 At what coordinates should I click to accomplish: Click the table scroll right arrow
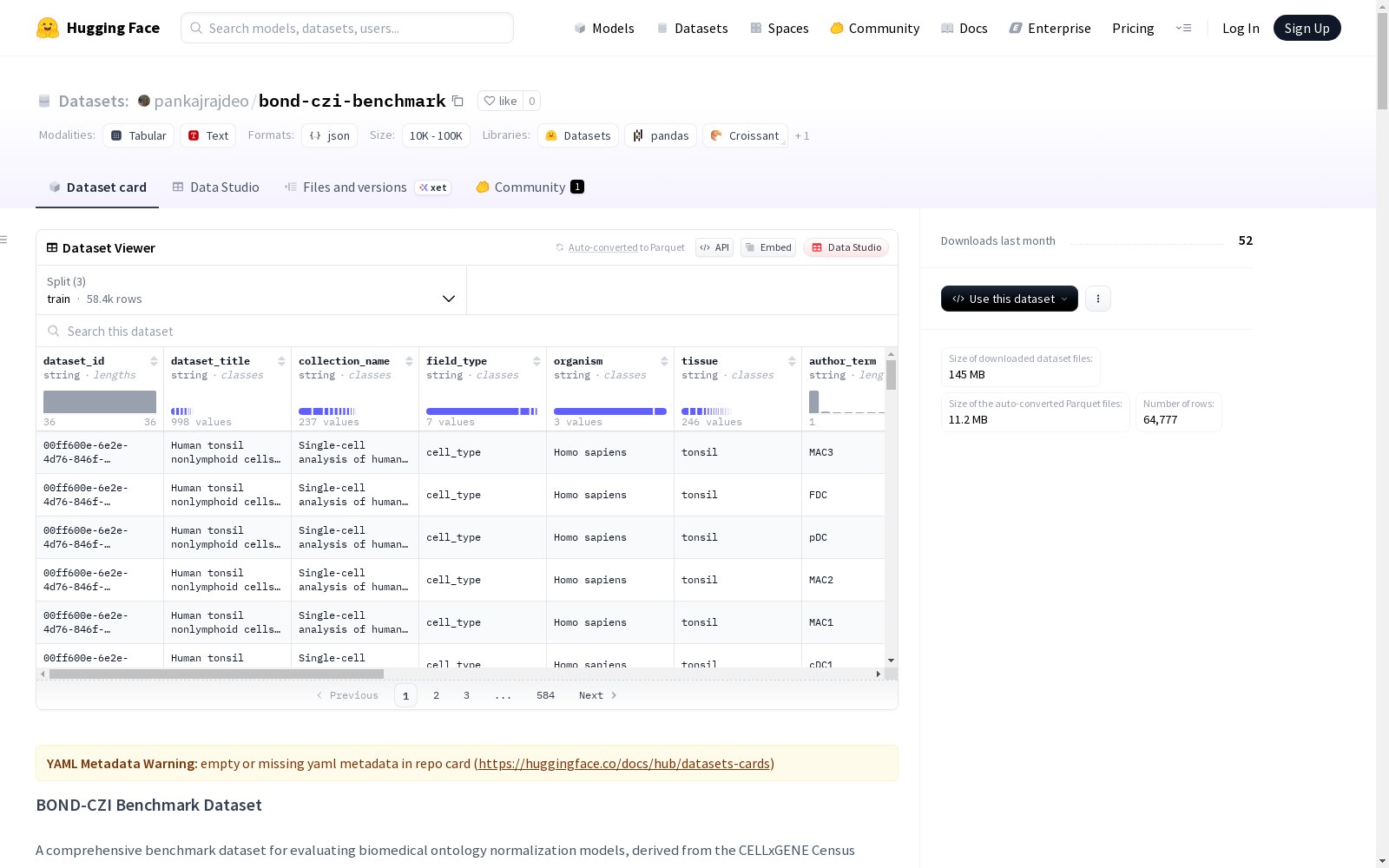878,674
